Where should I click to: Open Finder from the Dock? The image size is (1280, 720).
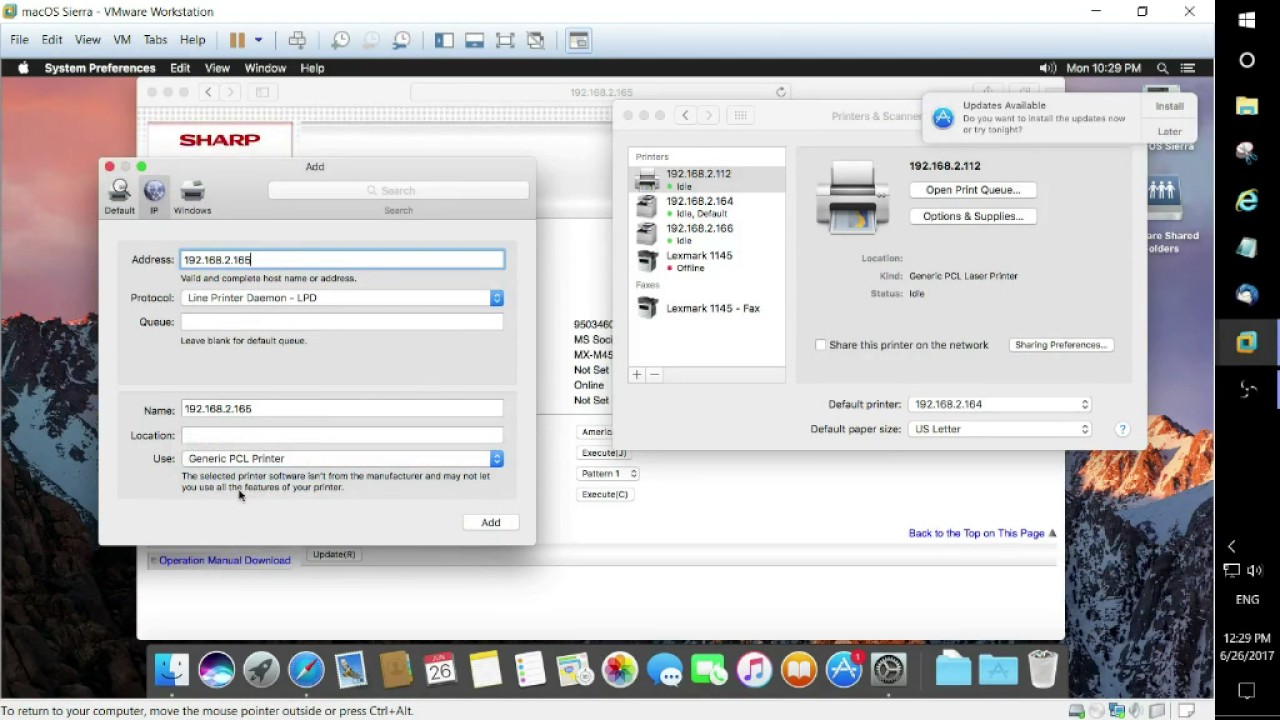(172, 670)
